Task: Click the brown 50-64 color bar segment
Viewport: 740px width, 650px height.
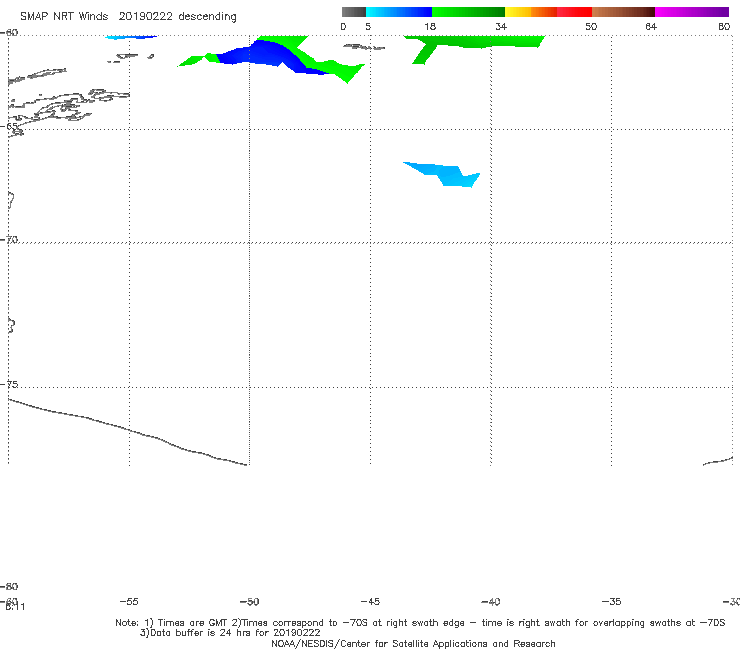Action: point(623,12)
